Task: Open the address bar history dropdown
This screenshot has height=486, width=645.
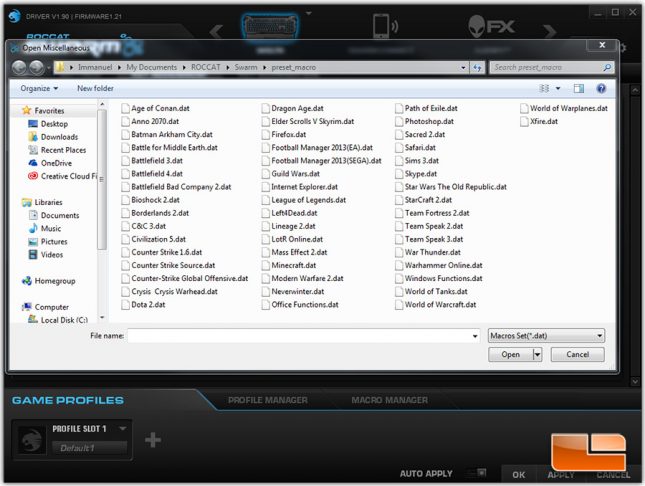Action: pyautogui.click(x=463, y=67)
